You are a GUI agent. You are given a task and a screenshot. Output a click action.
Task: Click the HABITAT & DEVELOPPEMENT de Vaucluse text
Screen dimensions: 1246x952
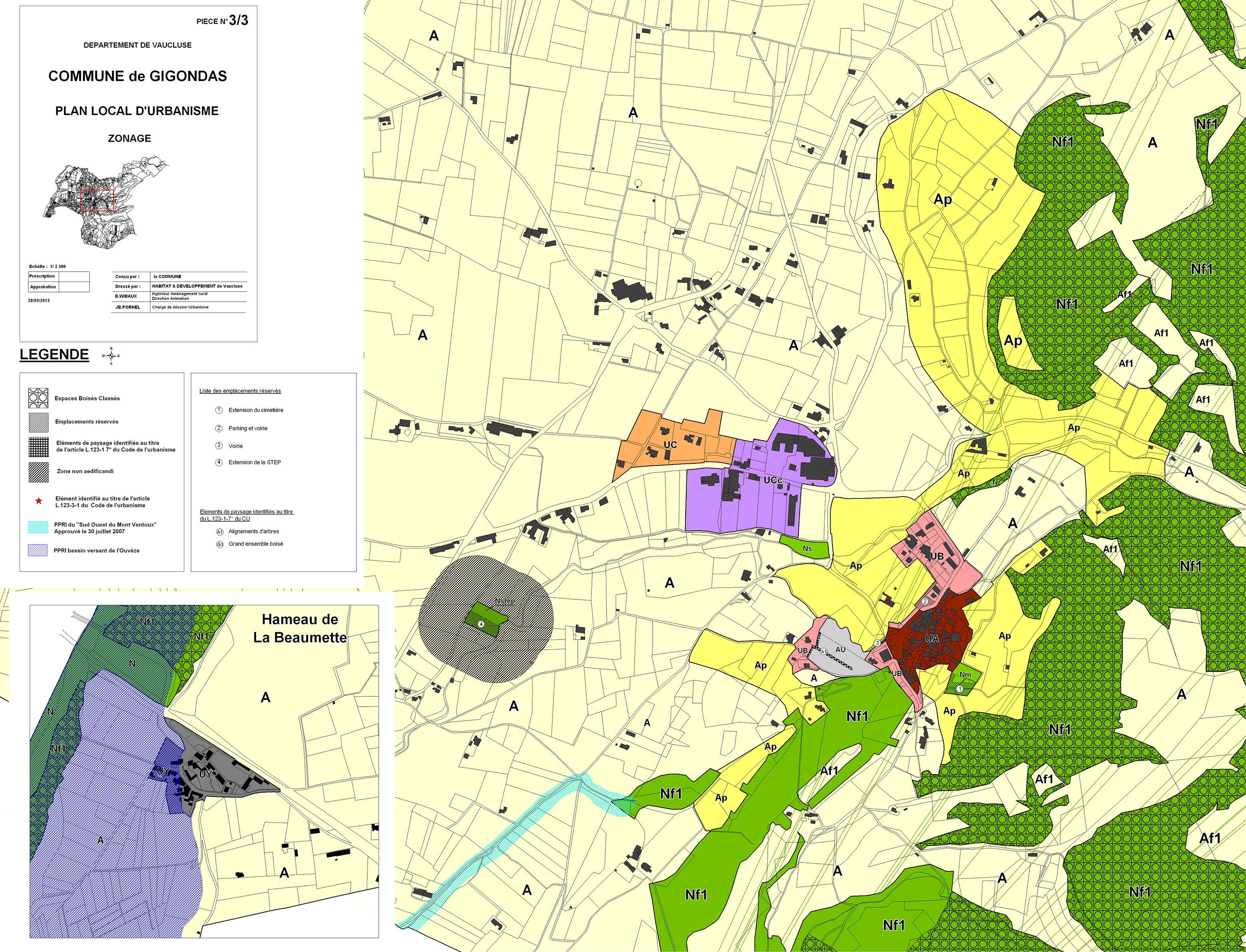[x=197, y=286]
